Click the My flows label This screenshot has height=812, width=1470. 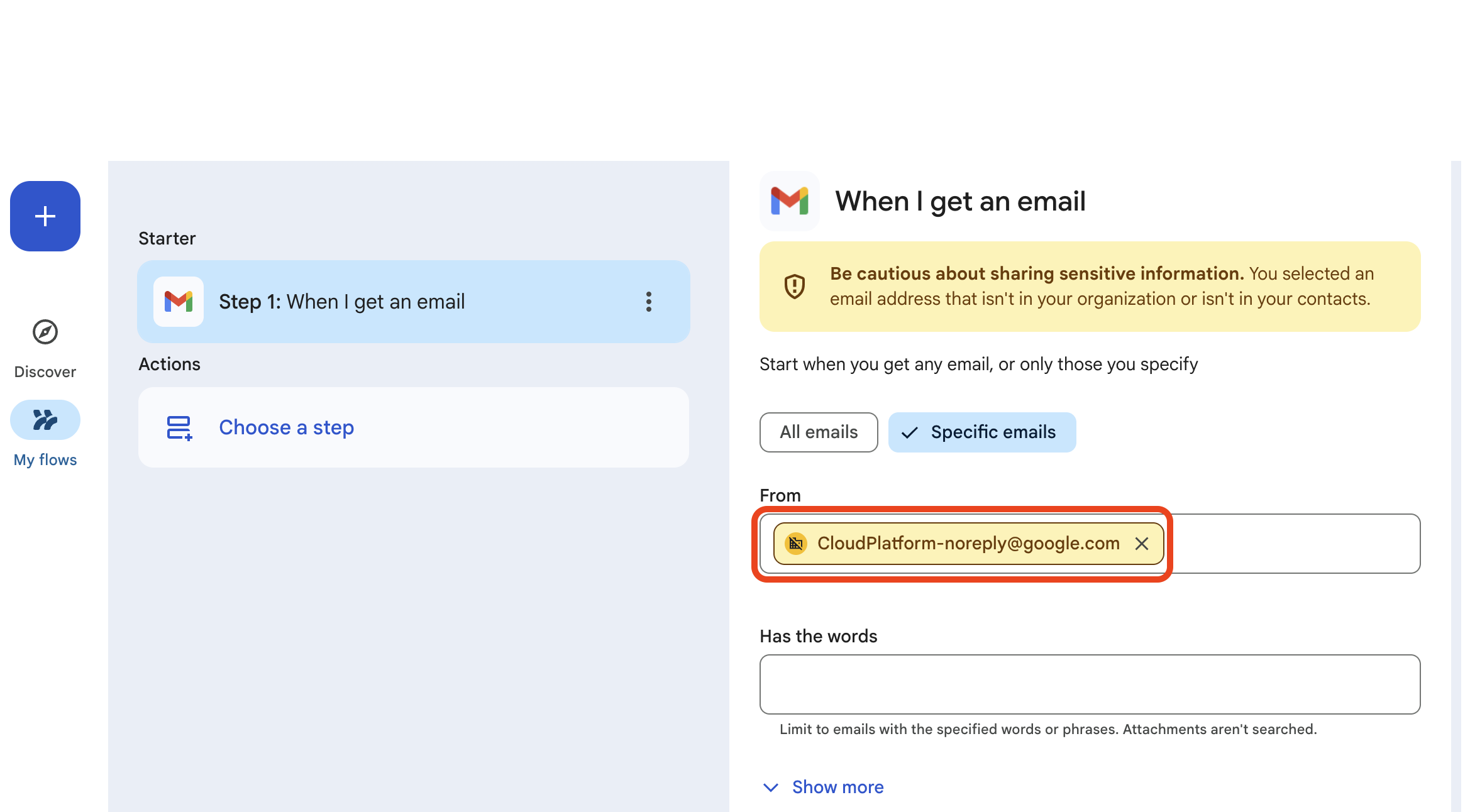45,459
